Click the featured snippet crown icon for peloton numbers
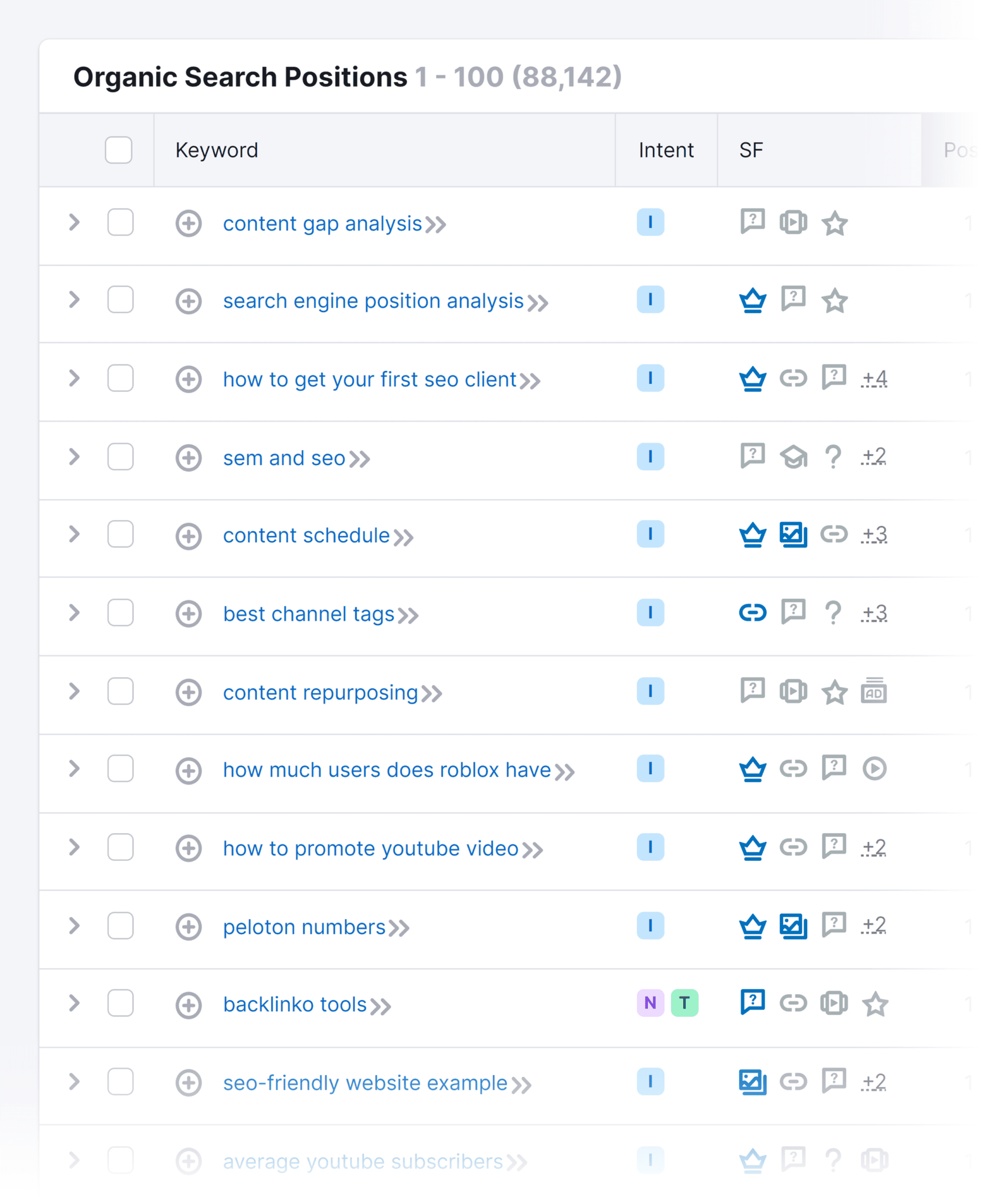 tap(752, 926)
